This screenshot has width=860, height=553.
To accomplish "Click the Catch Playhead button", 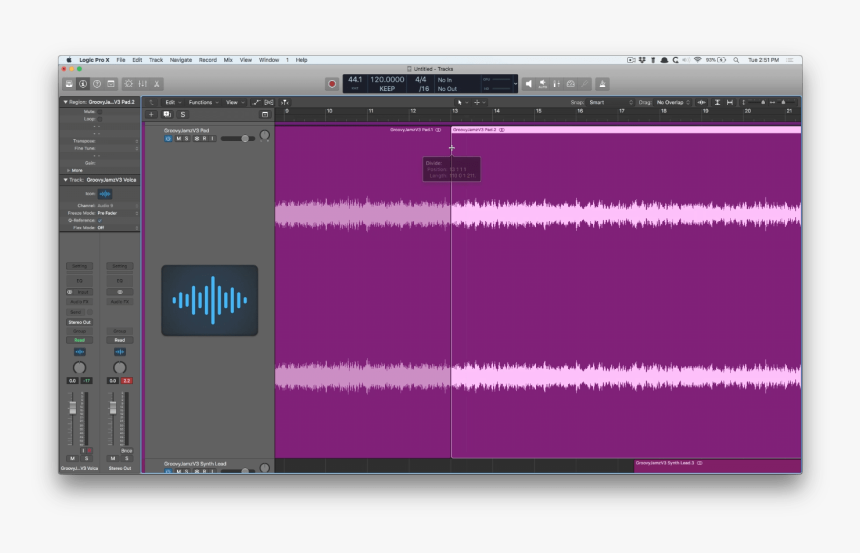I will (x=285, y=102).
